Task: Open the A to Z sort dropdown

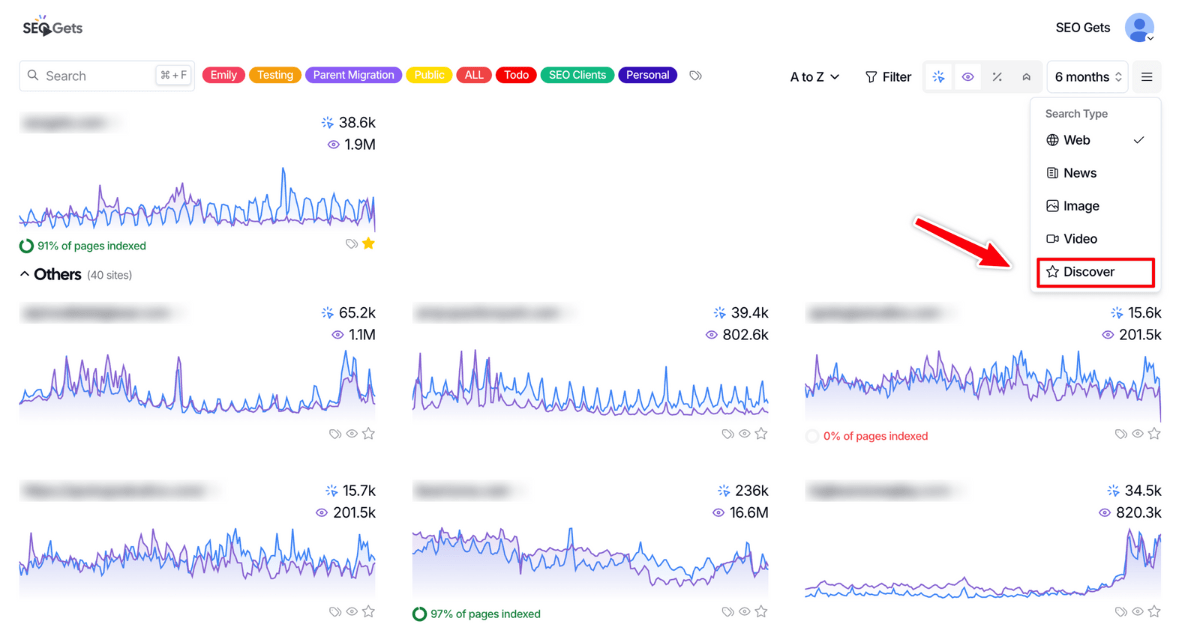Action: click(x=813, y=76)
